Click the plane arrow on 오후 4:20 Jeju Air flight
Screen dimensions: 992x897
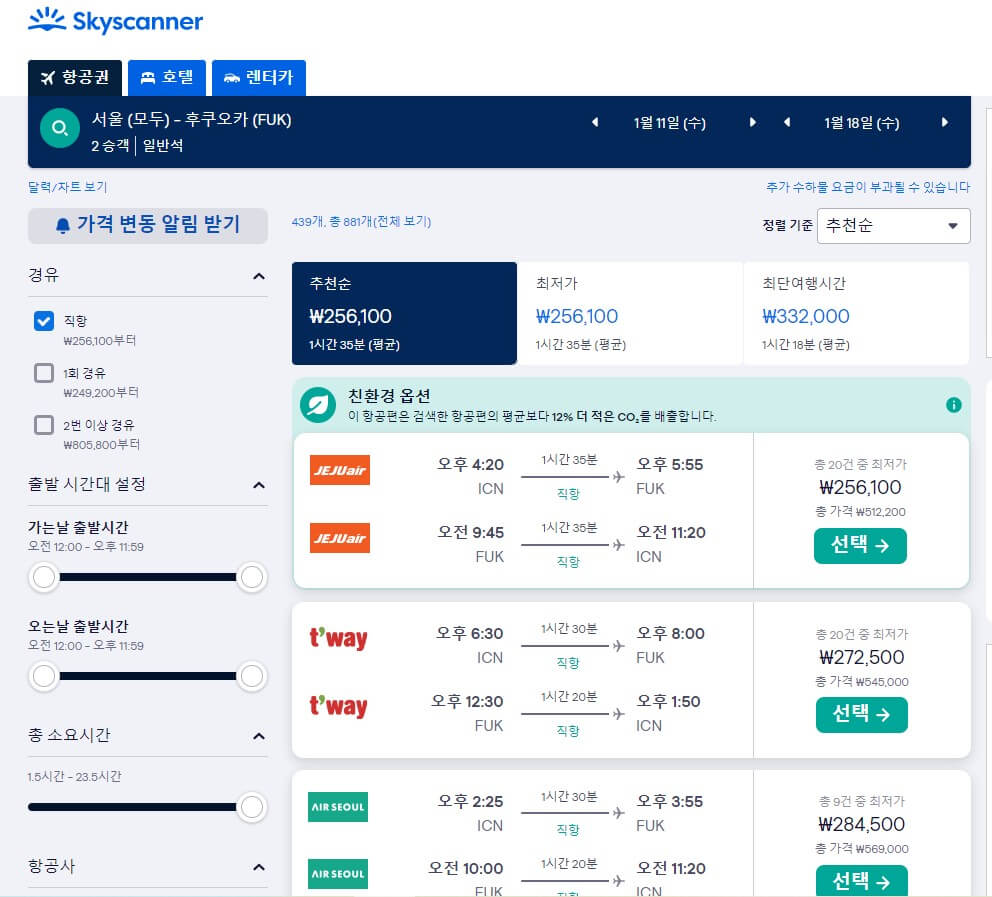coord(618,477)
